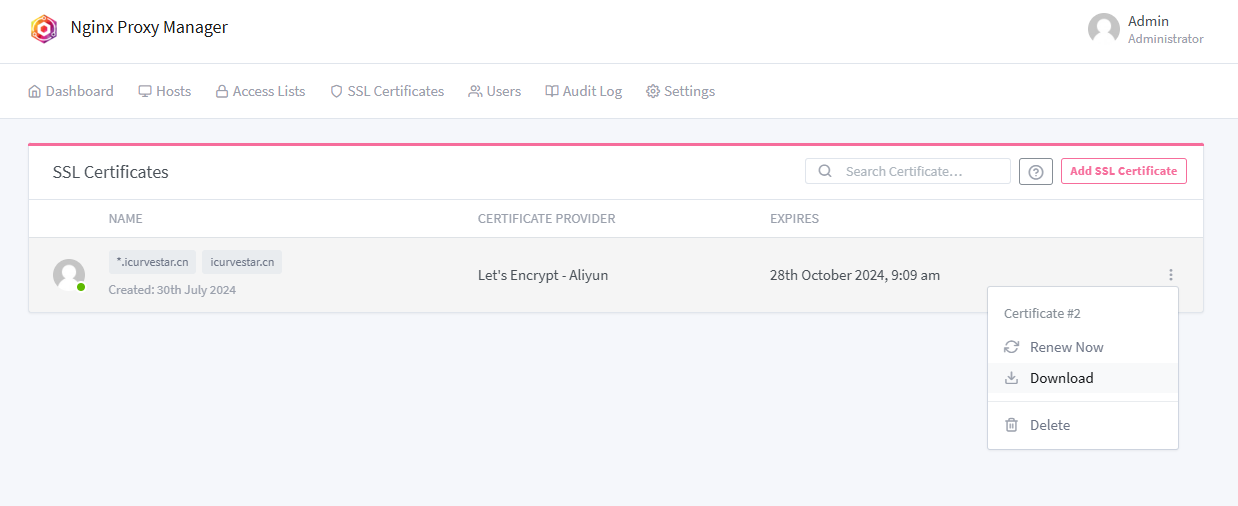Click the renew arrows icon
Viewport: 1238px width, 506px height.
pos(1011,347)
